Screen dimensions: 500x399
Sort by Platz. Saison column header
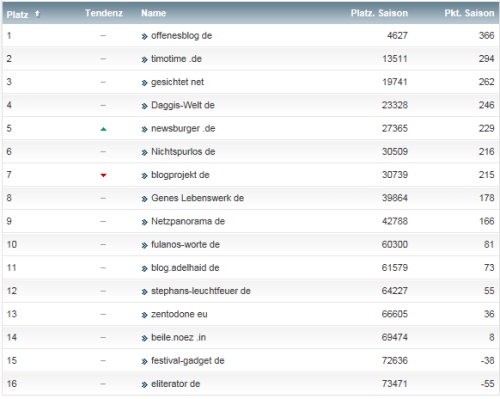379,13
